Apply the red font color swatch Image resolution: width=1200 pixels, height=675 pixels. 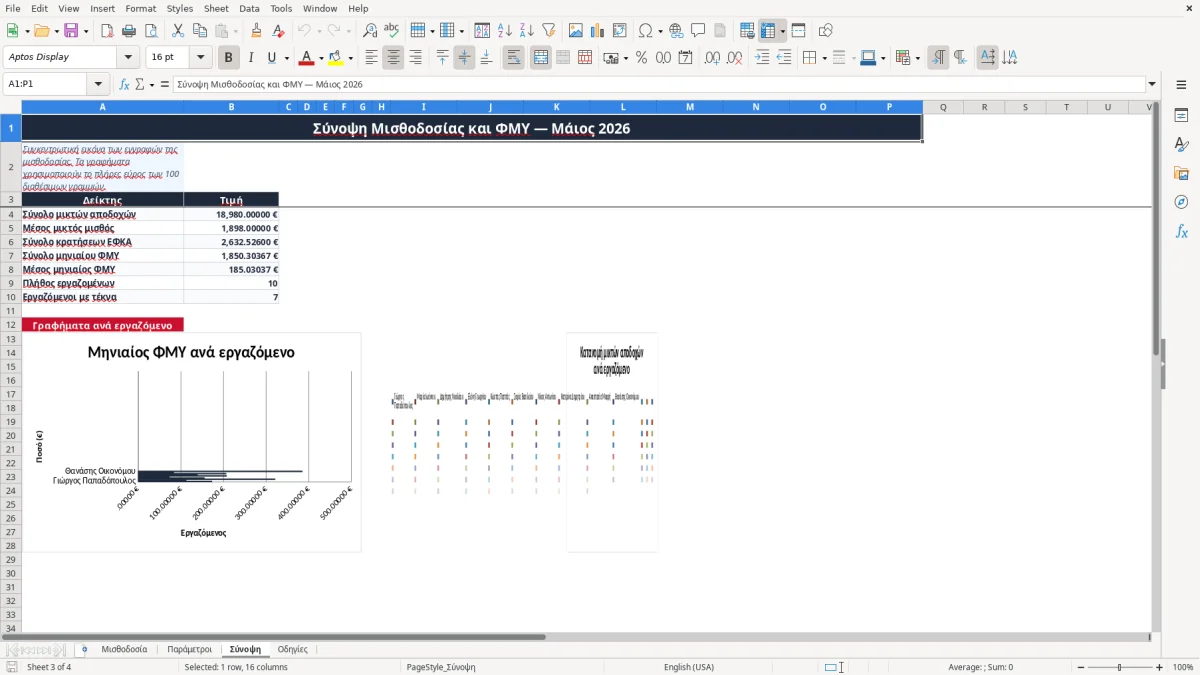(307, 58)
